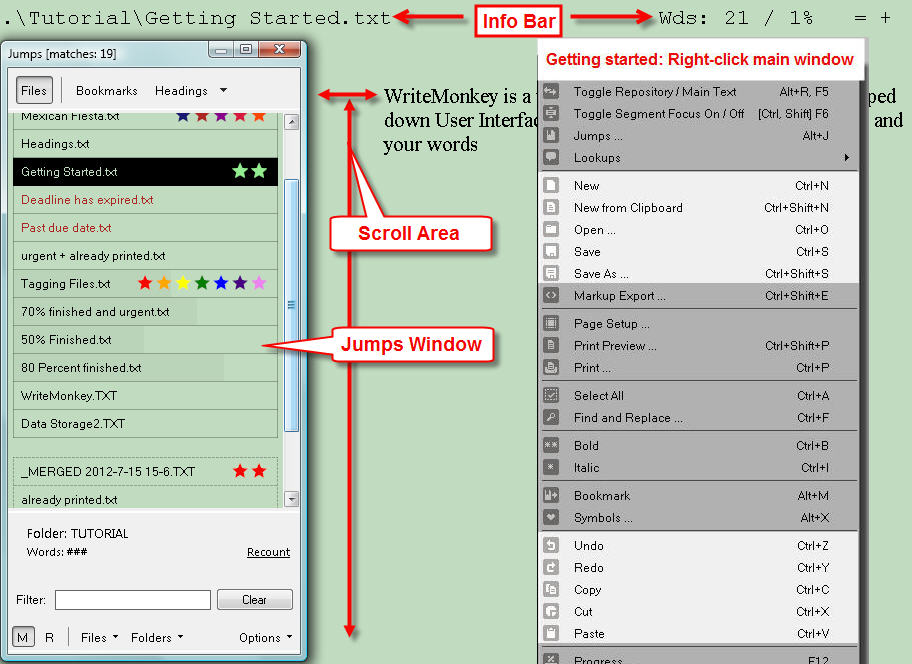Image resolution: width=912 pixels, height=664 pixels.
Task: Click the equals button in info bar
Action: (860, 18)
